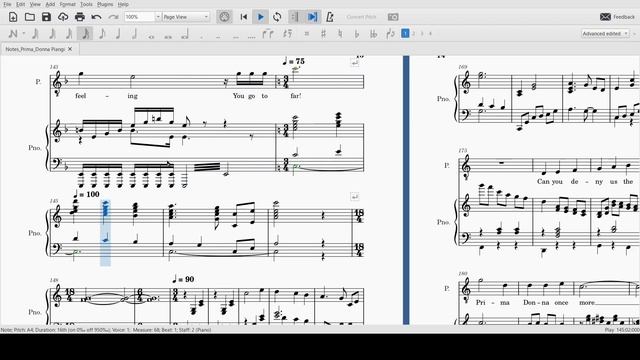
Task: Toggle the metronome
Action: pyautogui.click(x=330, y=17)
